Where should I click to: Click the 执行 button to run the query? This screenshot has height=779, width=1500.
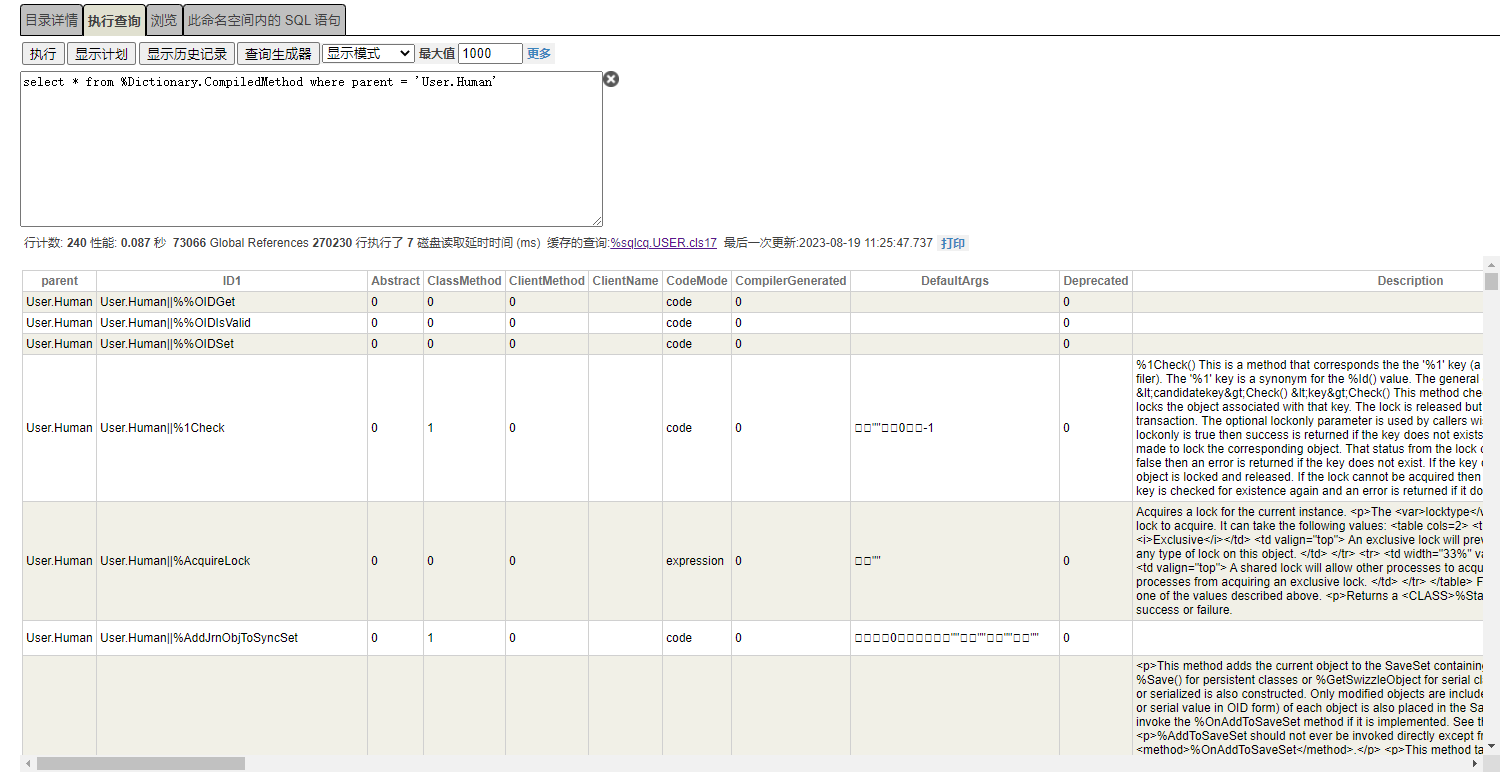pos(43,54)
